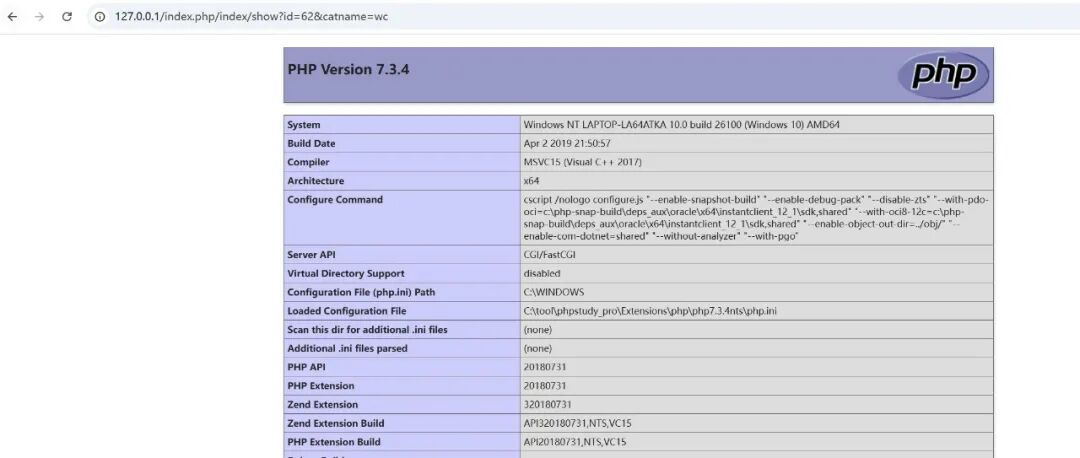Select '20180731' in the PHP Extension row

click(x=545, y=385)
